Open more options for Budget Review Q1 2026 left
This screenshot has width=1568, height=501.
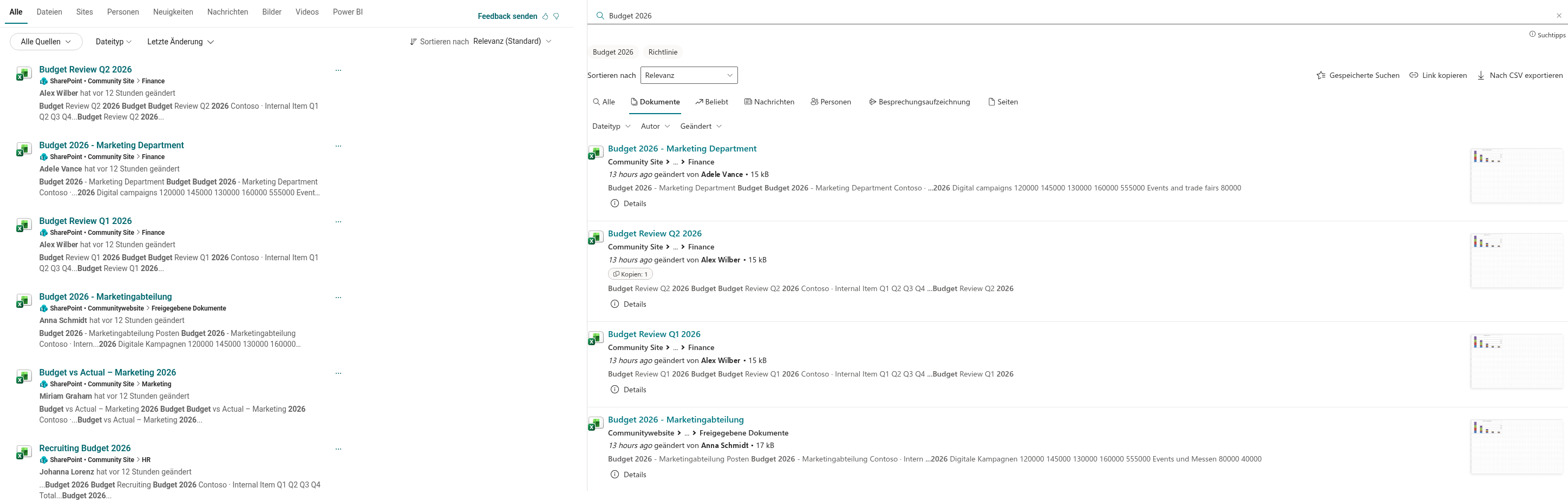(338, 222)
